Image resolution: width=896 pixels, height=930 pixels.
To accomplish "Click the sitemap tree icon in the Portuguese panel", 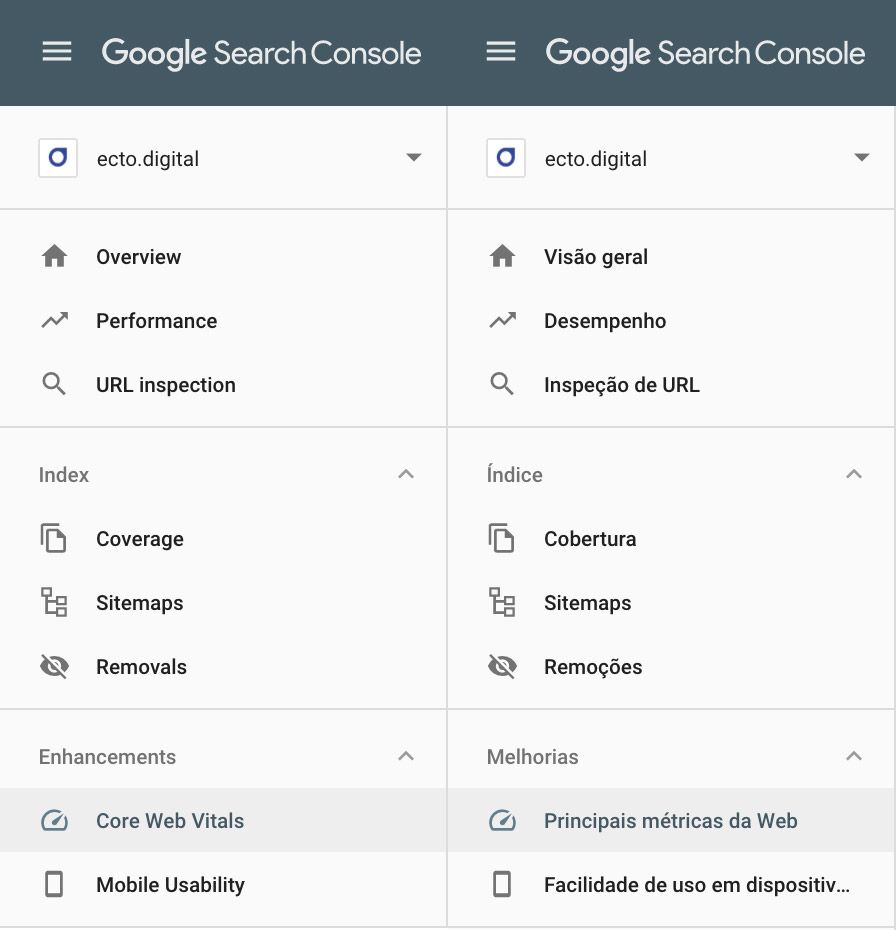I will pyautogui.click(x=502, y=603).
